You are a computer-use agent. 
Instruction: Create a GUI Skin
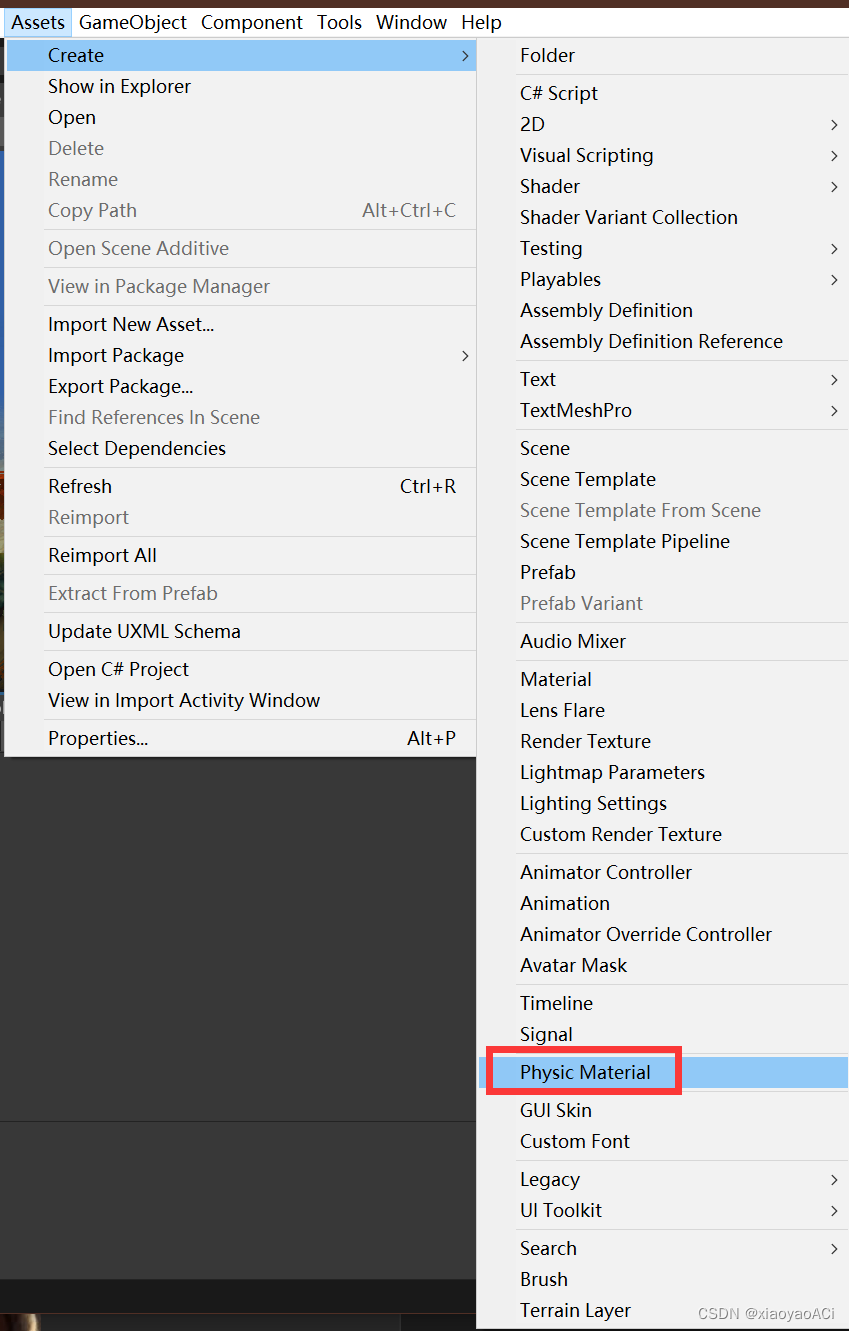point(663,1110)
